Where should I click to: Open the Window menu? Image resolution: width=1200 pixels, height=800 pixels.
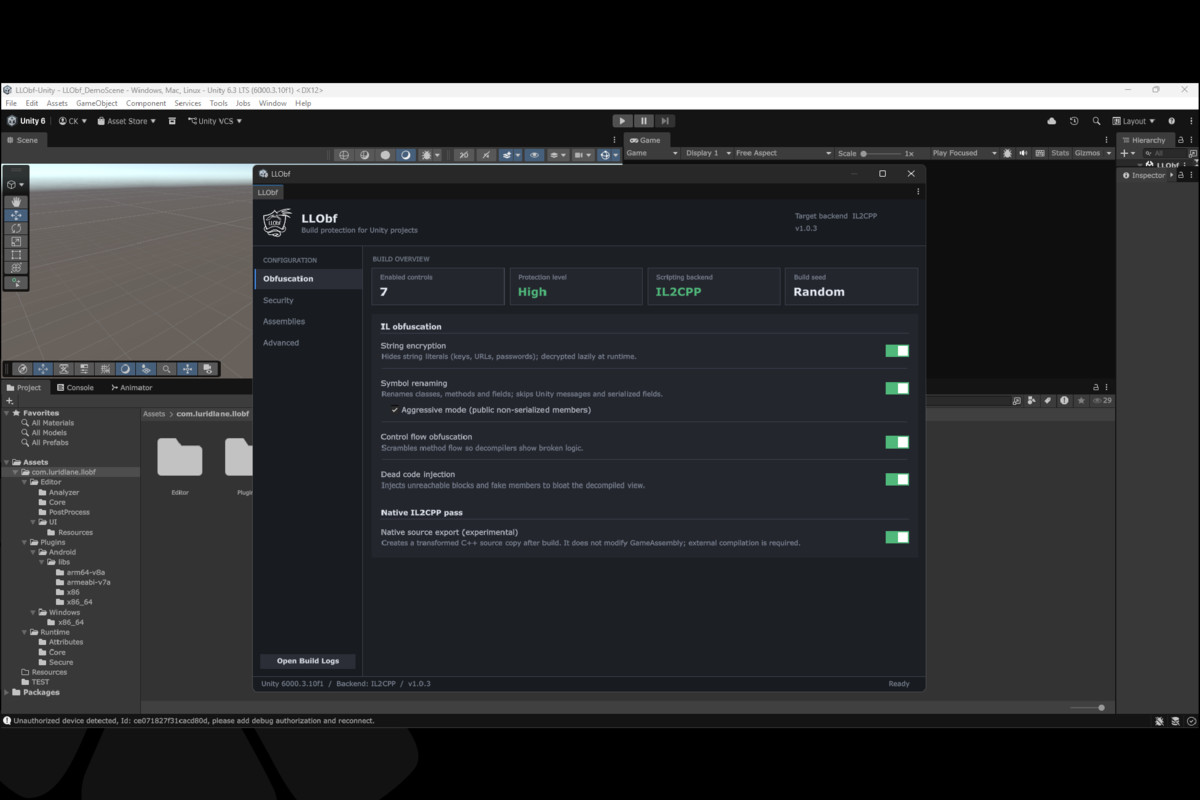click(x=273, y=103)
